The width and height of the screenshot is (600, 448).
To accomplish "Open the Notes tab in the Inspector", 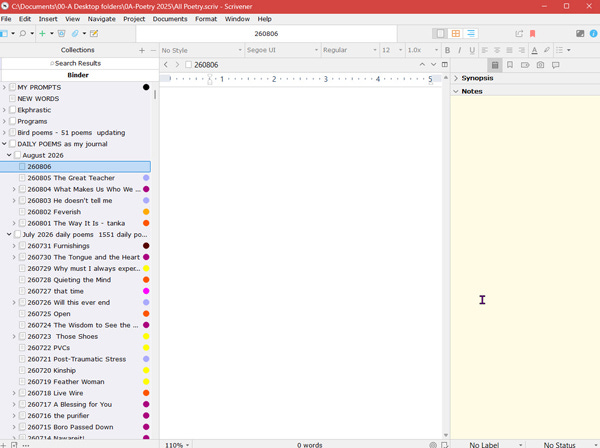I will [x=495, y=65].
